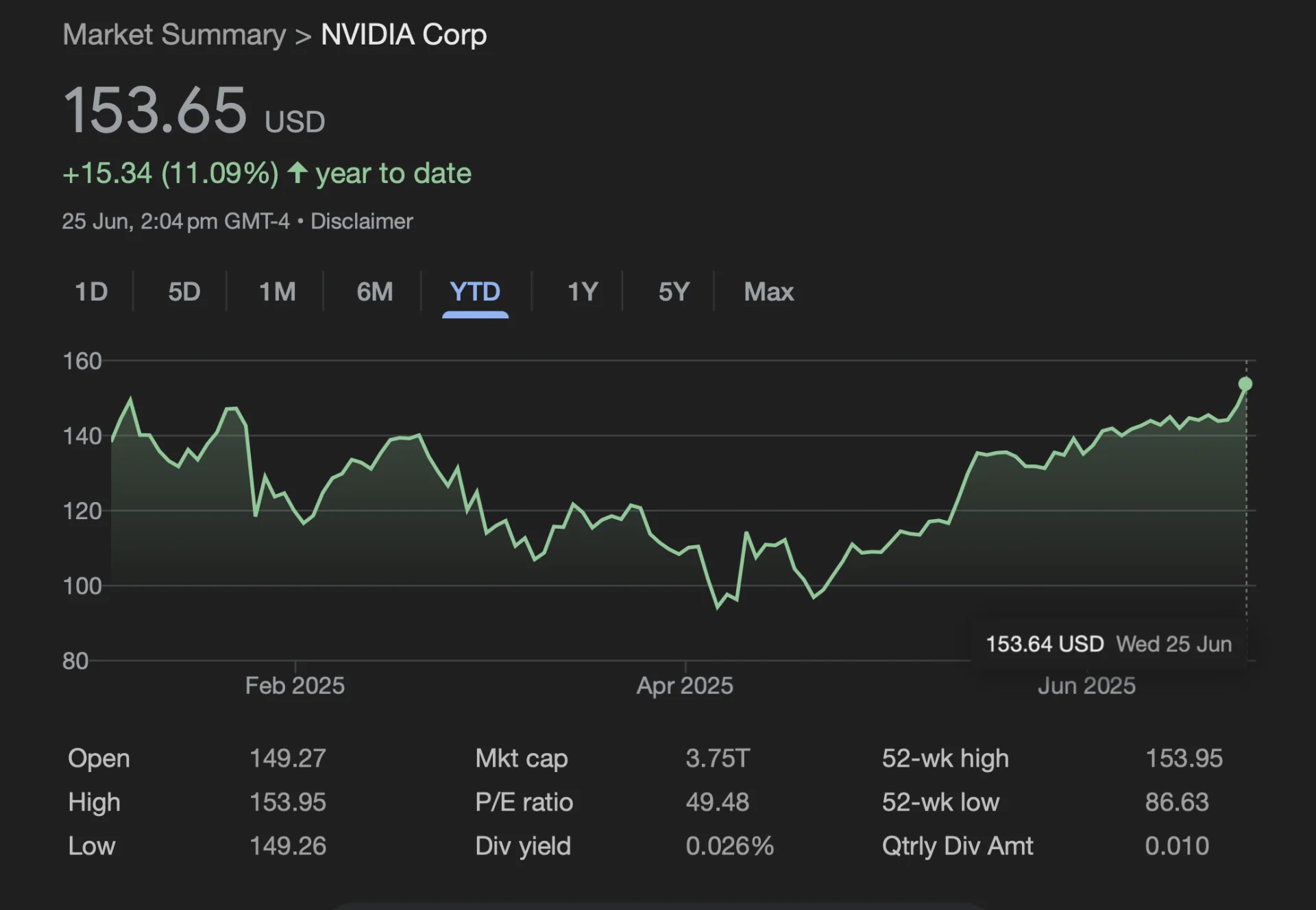
Task: Click the 160 y-axis label
Action: [x=82, y=361]
